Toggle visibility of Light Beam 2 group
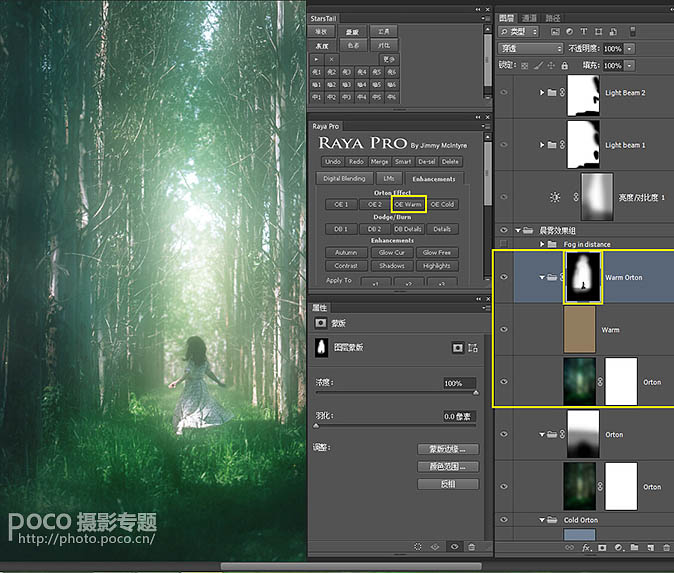The image size is (674, 573). click(x=504, y=92)
